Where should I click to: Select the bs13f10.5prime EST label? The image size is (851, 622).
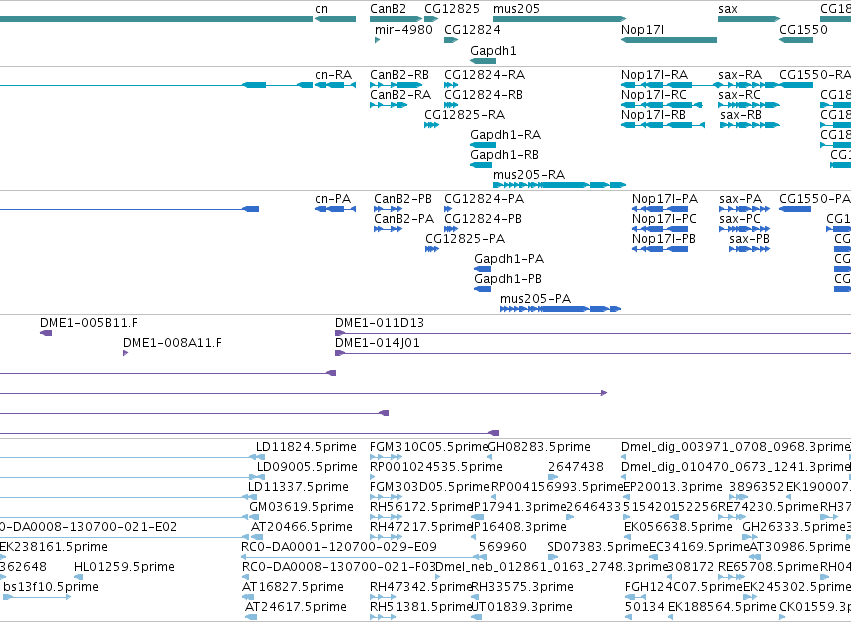click(51, 587)
